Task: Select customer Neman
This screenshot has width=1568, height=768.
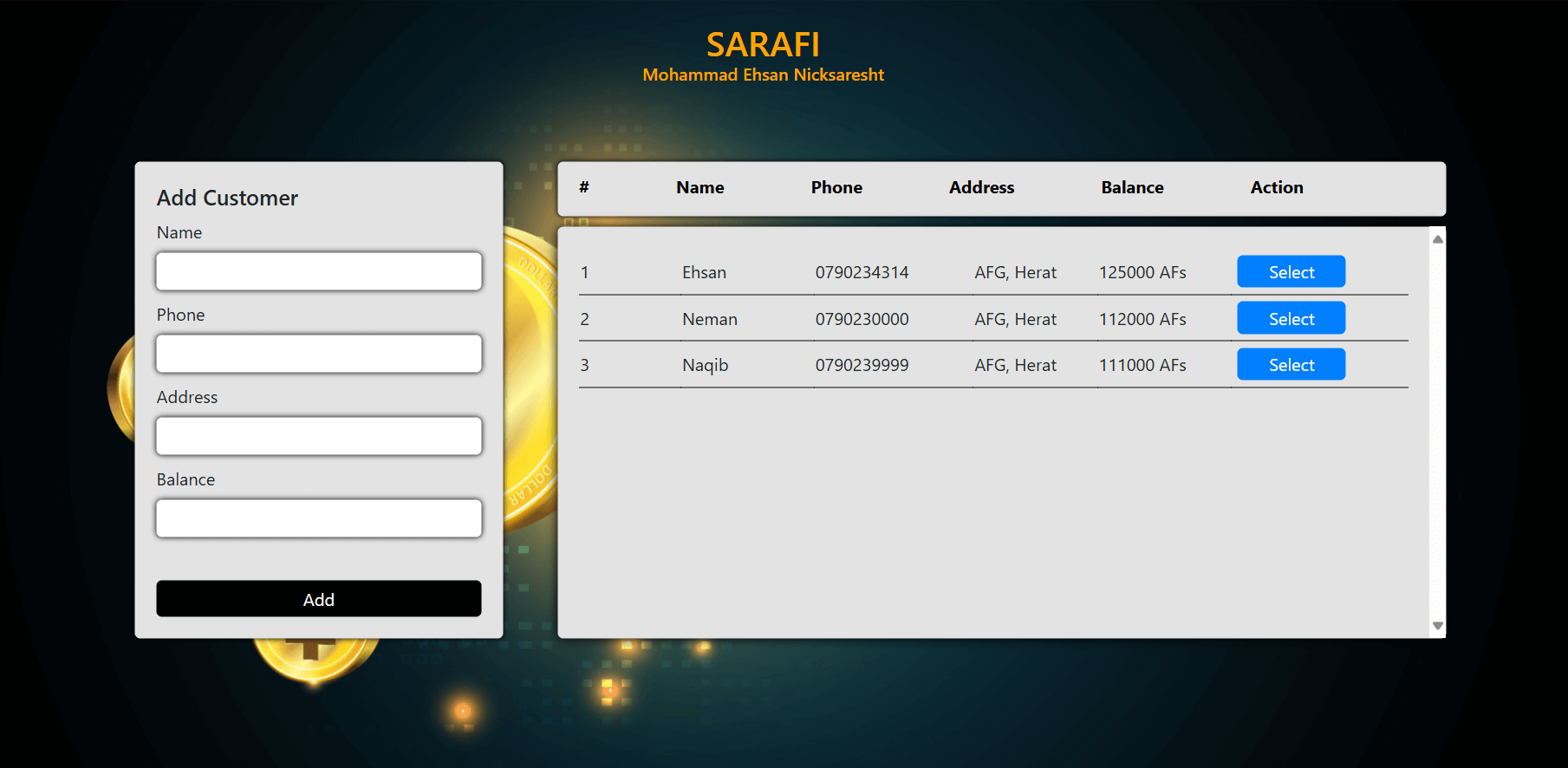Action: [x=1291, y=319]
